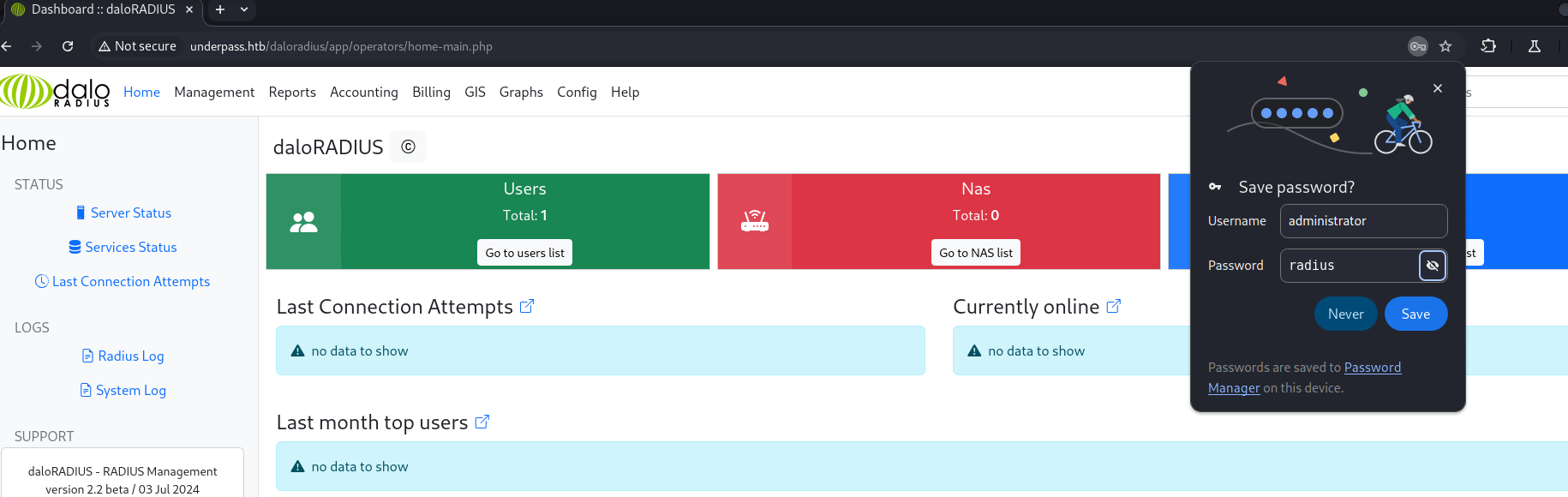This screenshot has height=497, width=1568.
Task: Click the browser address bar URL
Action: pyautogui.click(x=341, y=46)
